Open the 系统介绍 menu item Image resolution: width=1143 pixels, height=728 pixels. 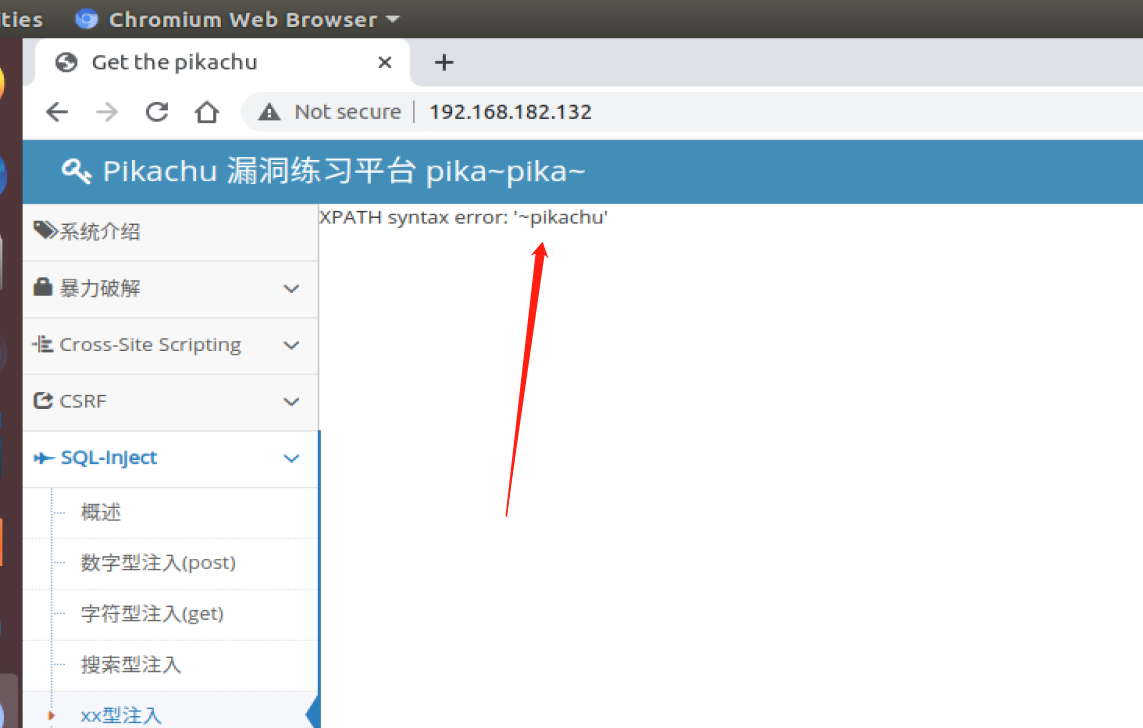(x=171, y=232)
